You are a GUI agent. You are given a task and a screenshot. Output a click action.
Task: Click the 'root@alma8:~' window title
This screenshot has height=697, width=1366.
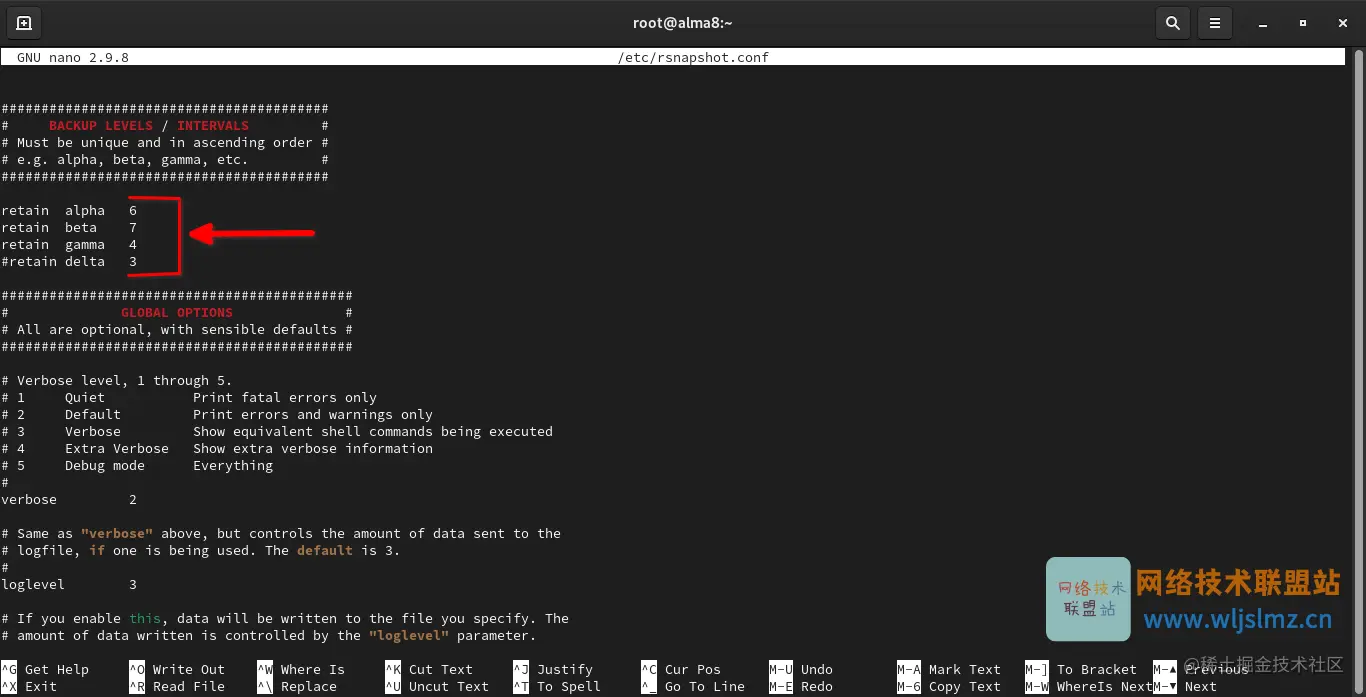point(683,23)
